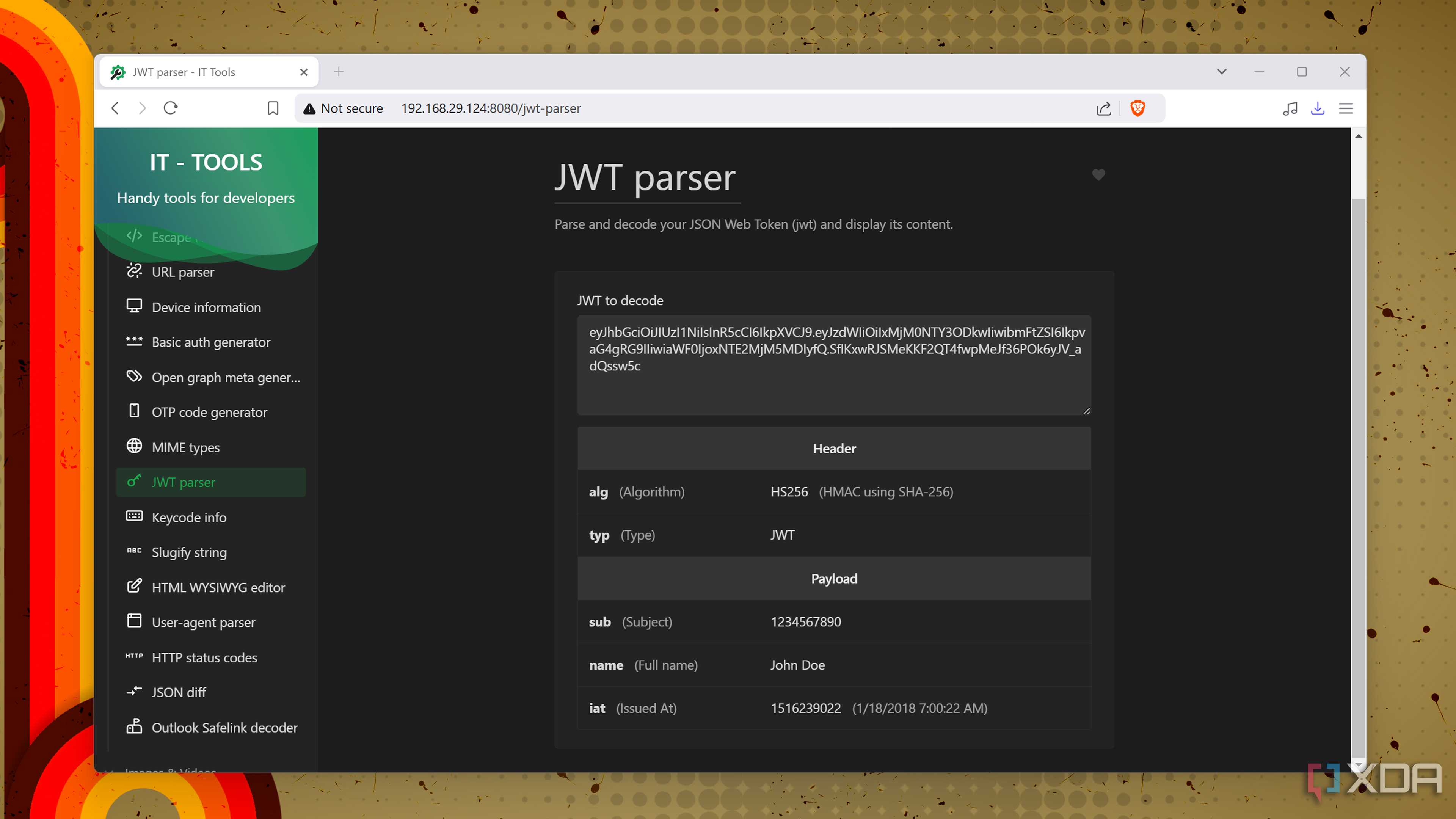Screen dimensions: 1456x819
Task: Add JWT parser to favorites heart
Action: 1098,175
